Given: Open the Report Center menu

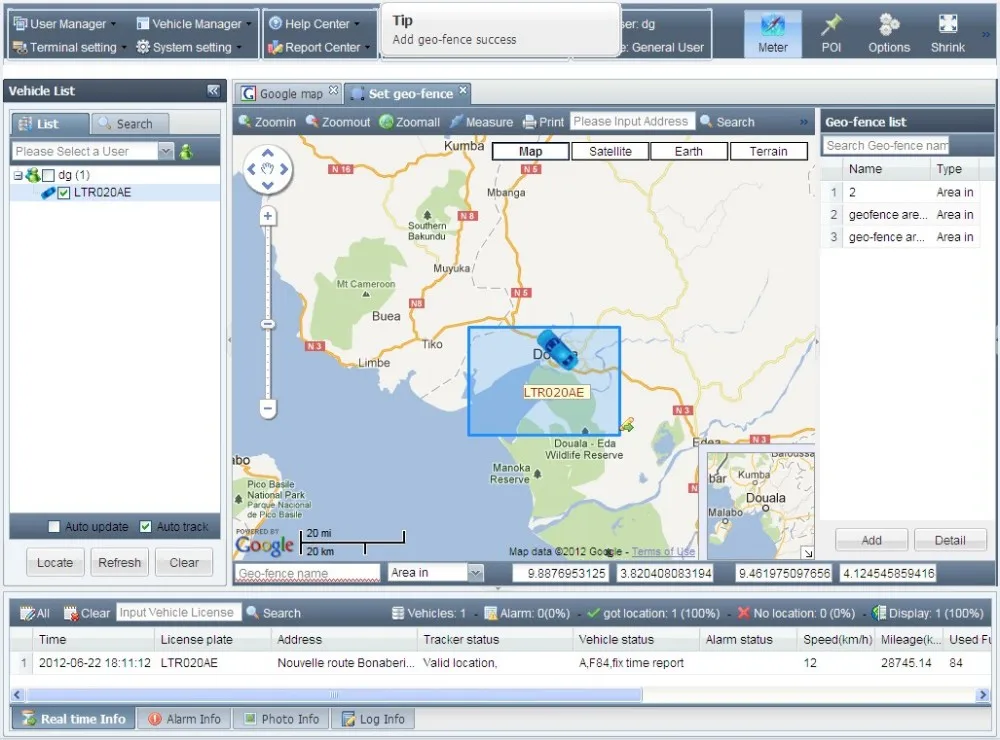Looking at the screenshot, I should [x=318, y=46].
